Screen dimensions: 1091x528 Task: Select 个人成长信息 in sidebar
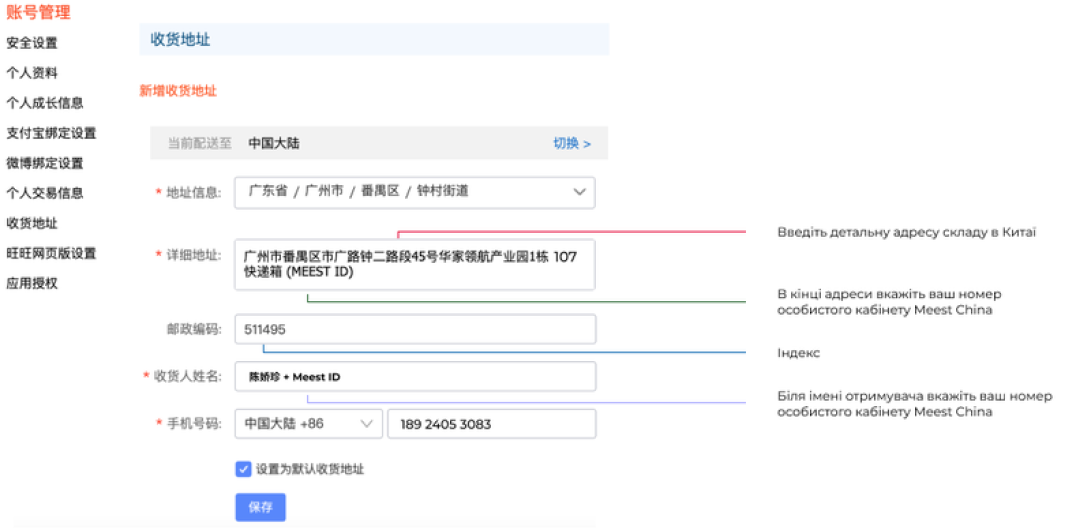(x=45, y=103)
